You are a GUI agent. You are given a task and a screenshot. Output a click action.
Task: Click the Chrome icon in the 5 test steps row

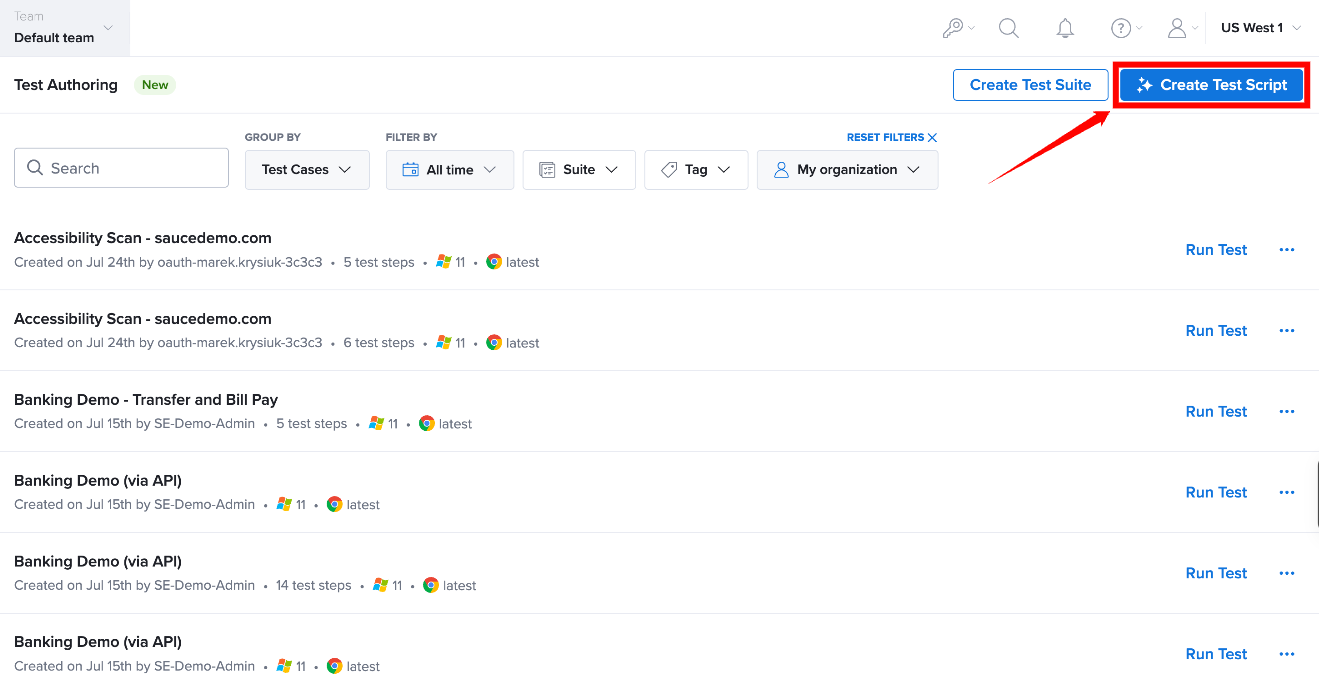pyautogui.click(x=494, y=262)
